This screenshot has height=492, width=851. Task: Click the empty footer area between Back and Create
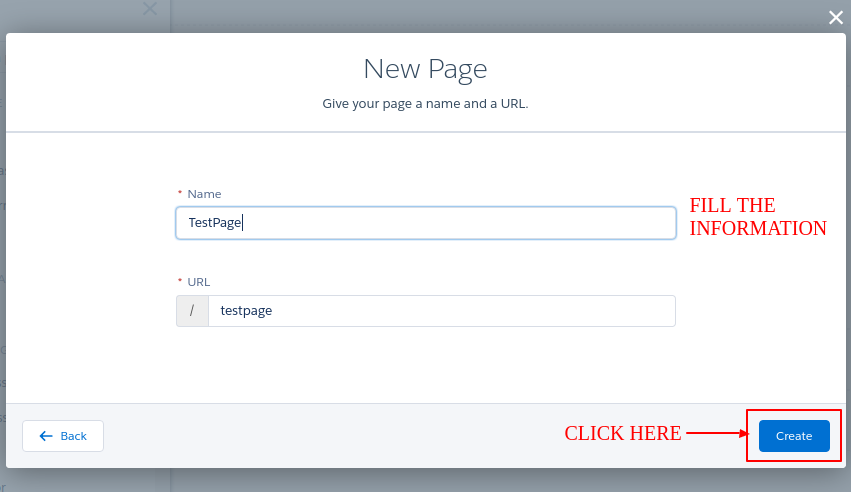coord(330,436)
